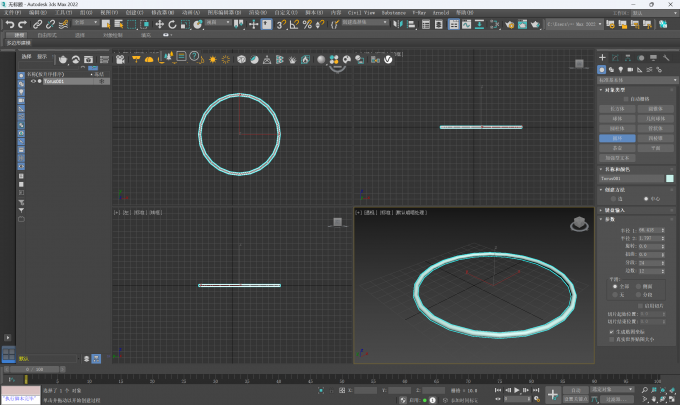680x405 pixels.
Task: Enable the AutoGrid checkbox under Object Type
Action: pos(626,98)
